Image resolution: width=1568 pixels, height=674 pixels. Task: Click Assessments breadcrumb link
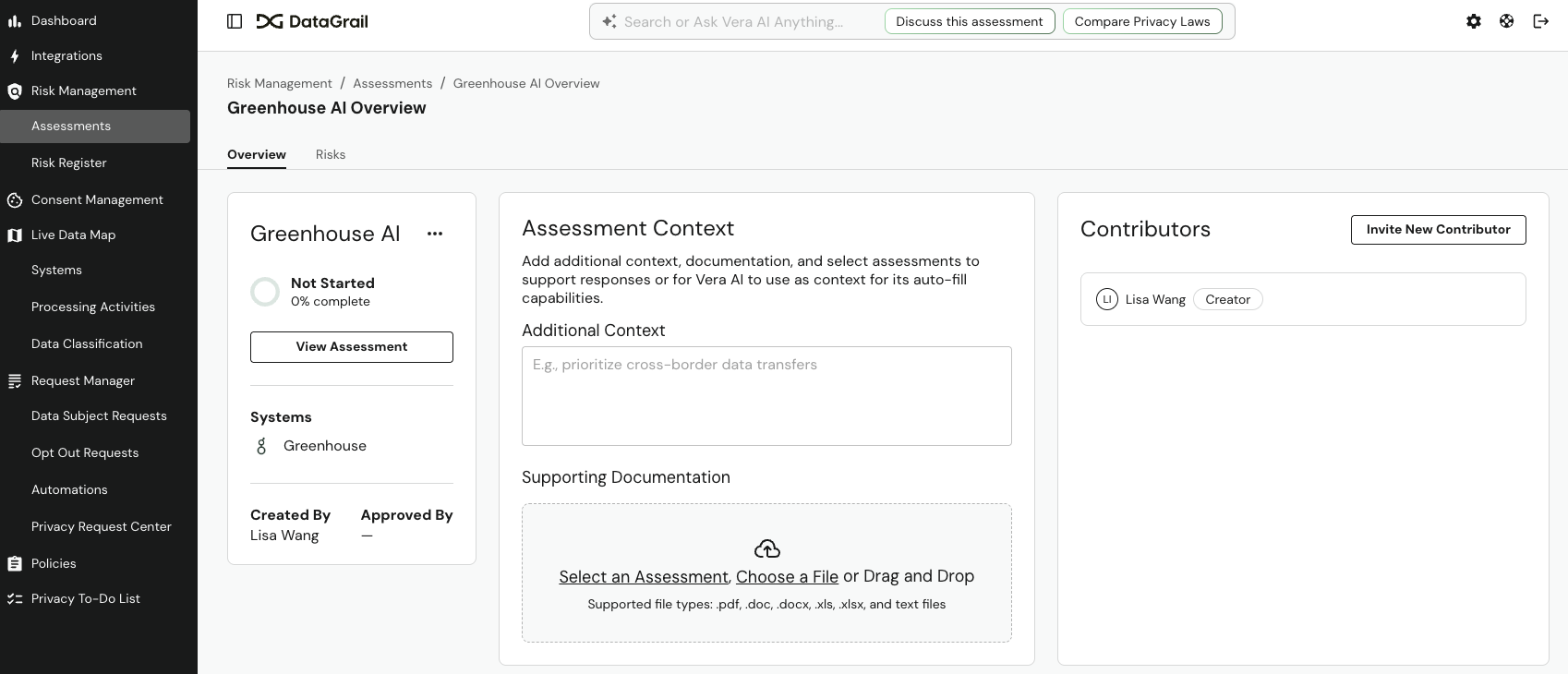392,83
